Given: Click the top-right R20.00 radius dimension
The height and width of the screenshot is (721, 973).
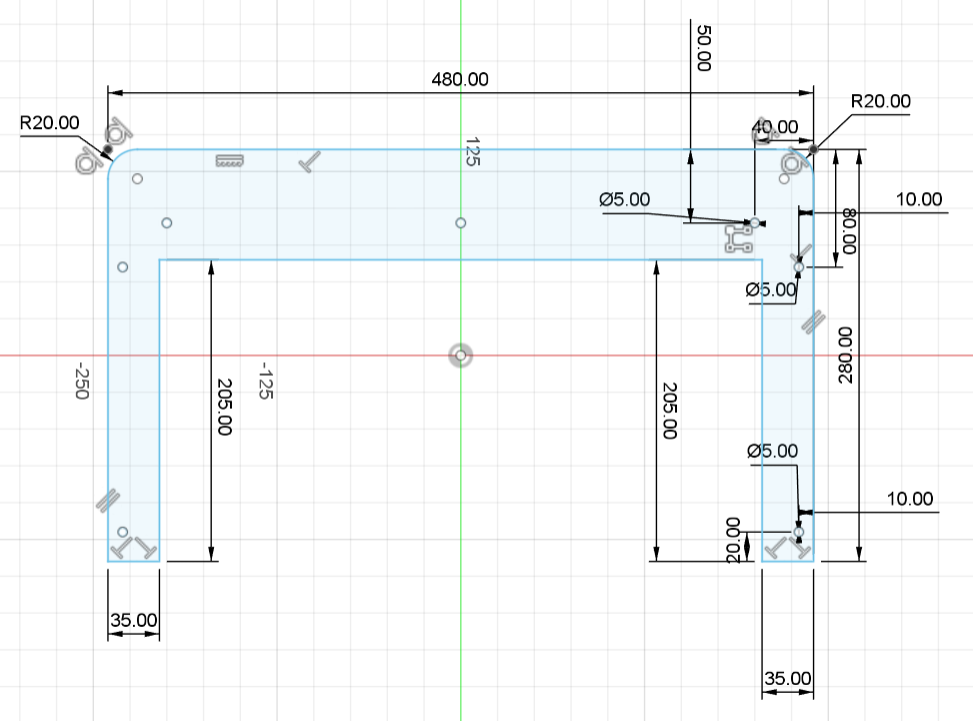Looking at the screenshot, I should 880,101.
